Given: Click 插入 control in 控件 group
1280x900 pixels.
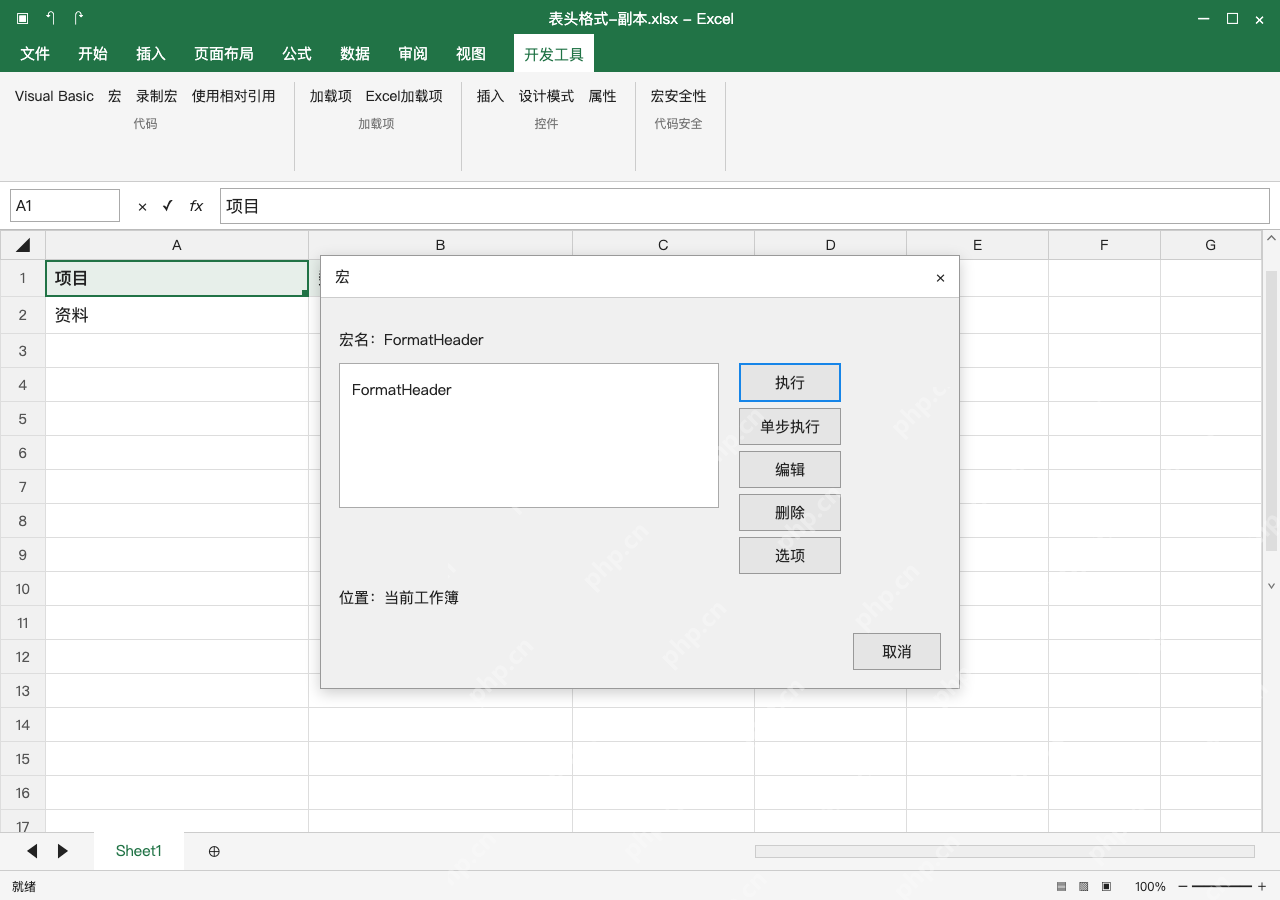Looking at the screenshot, I should click(x=490, y=96).
